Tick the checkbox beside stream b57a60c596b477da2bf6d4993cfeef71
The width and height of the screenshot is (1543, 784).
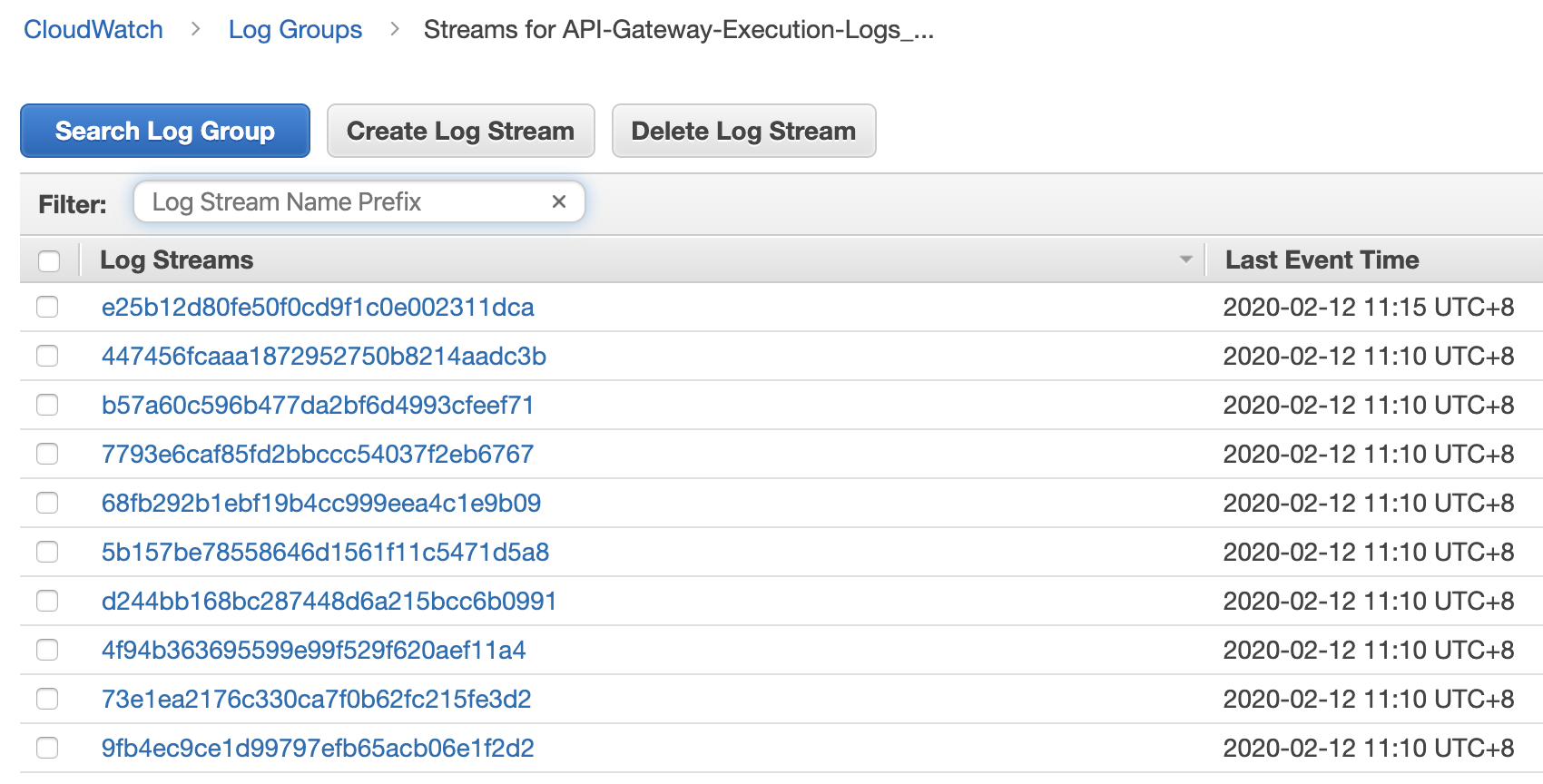click(47, 406)
